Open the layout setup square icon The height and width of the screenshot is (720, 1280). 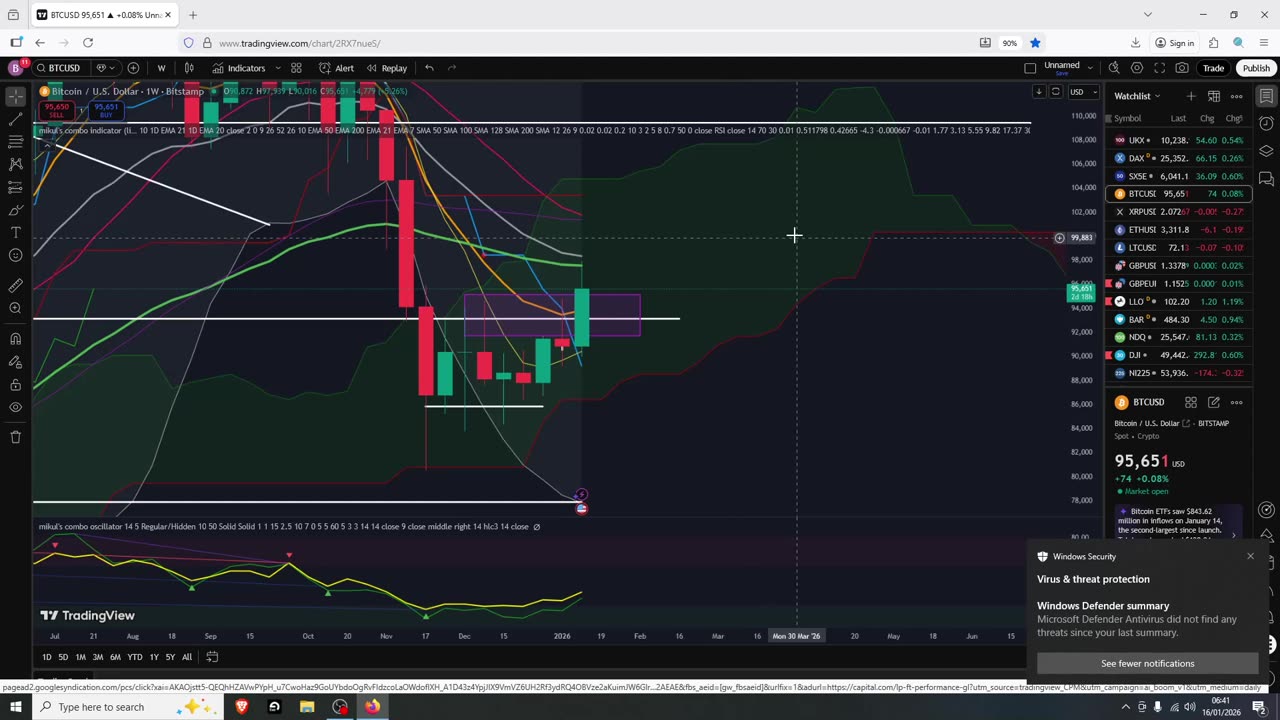1030,68
